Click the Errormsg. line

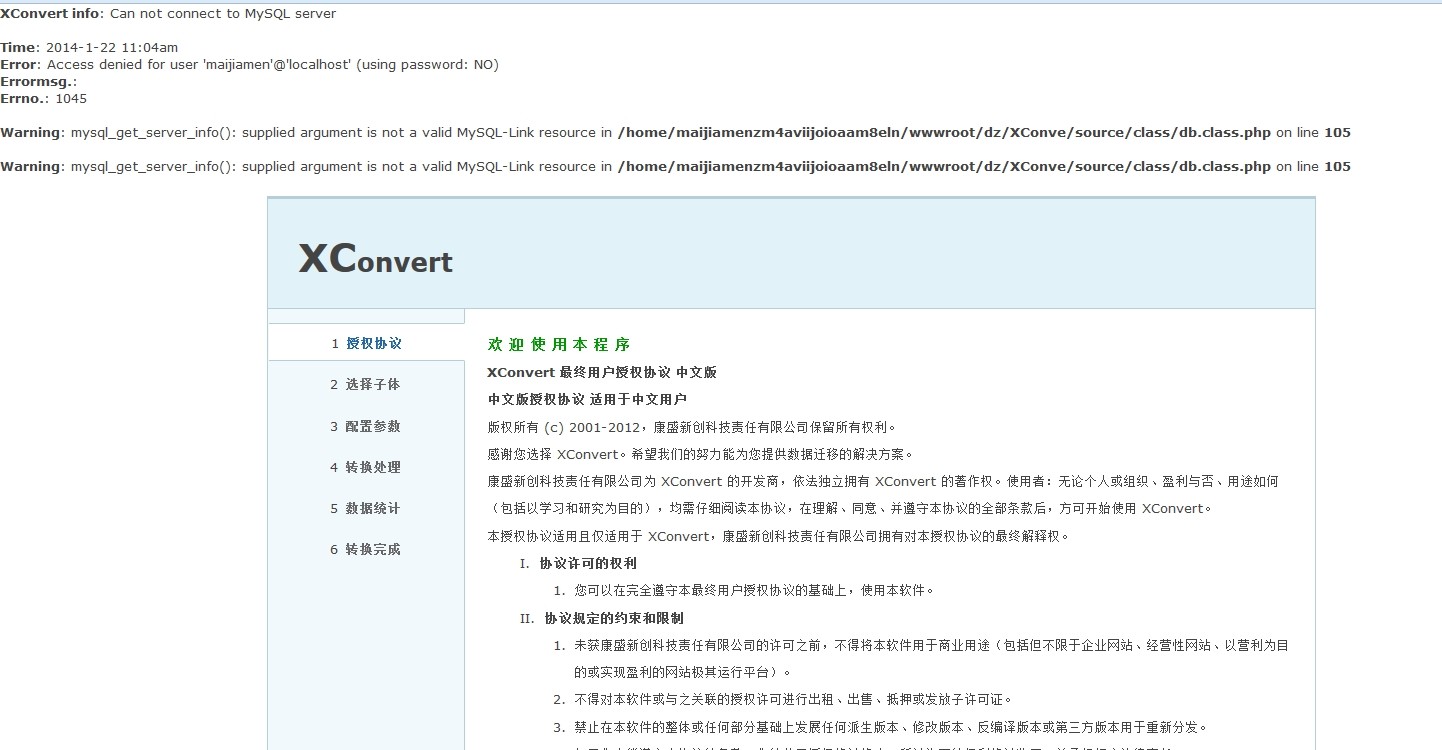[x=39, y=82]
